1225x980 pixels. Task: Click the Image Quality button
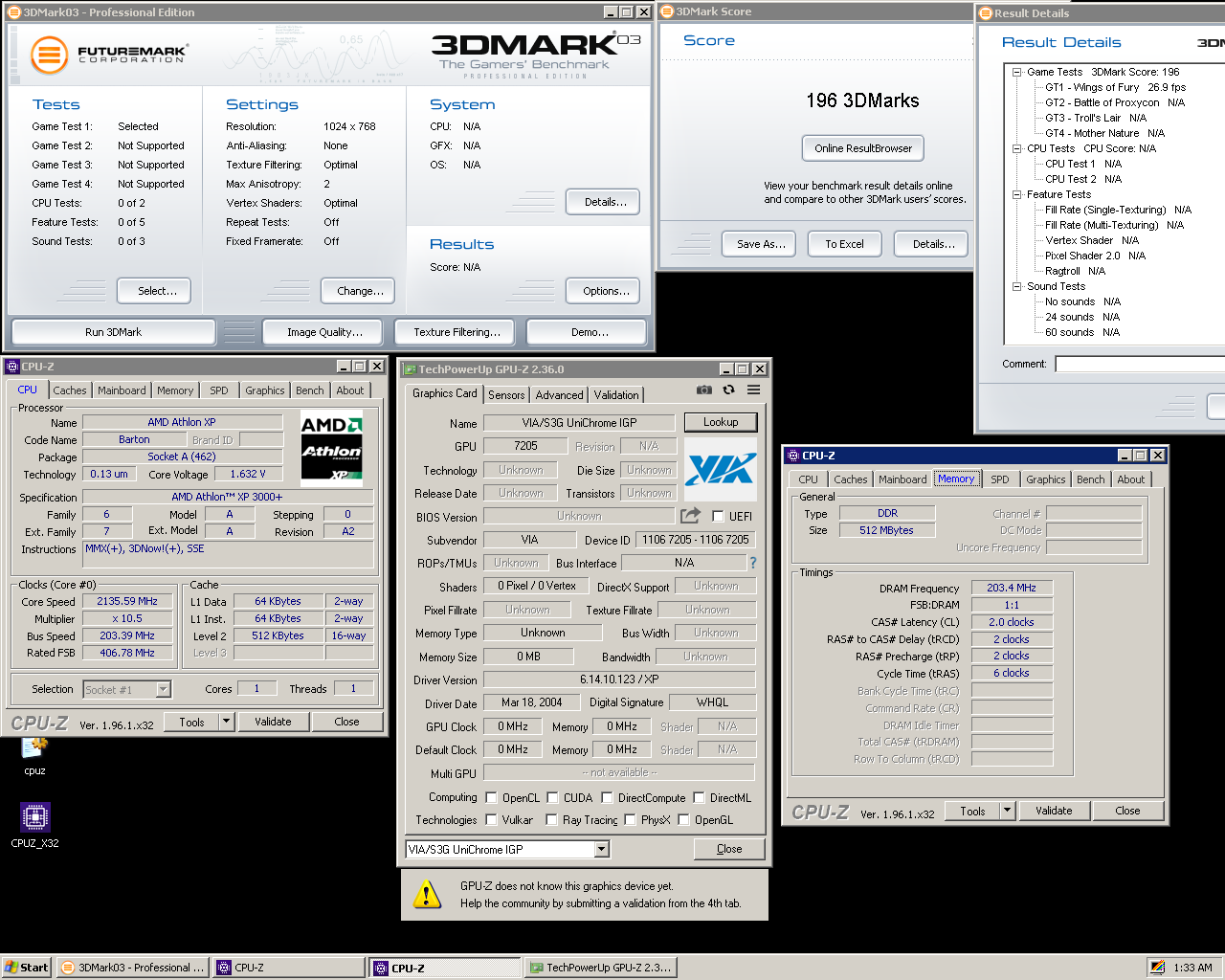coord(324,332)
